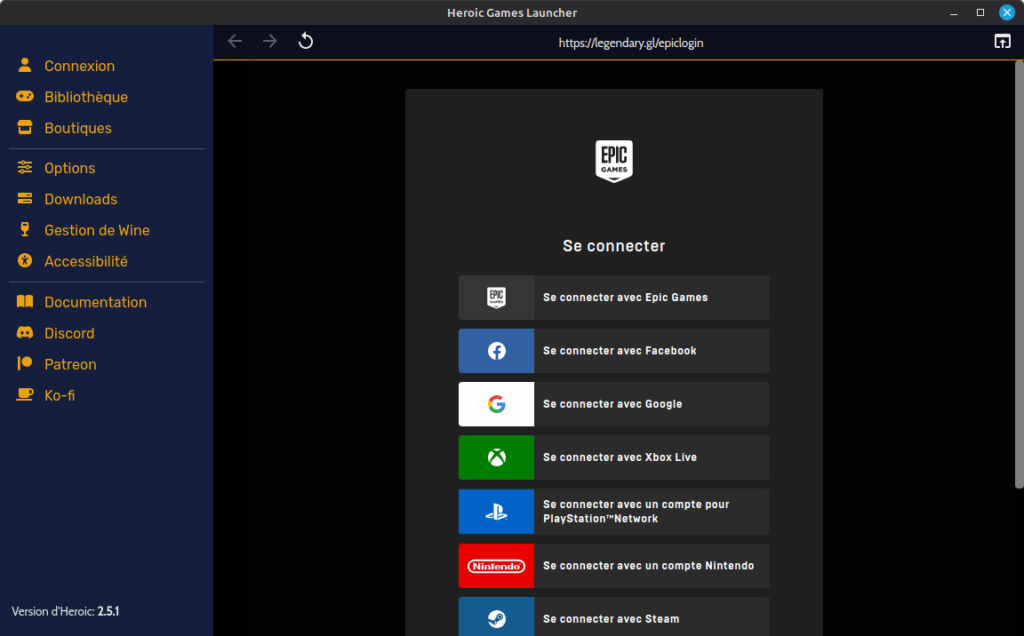Click the Boutiques store icon
Viewport: 1024px width, 636px height.
click(x=25, y=127)
